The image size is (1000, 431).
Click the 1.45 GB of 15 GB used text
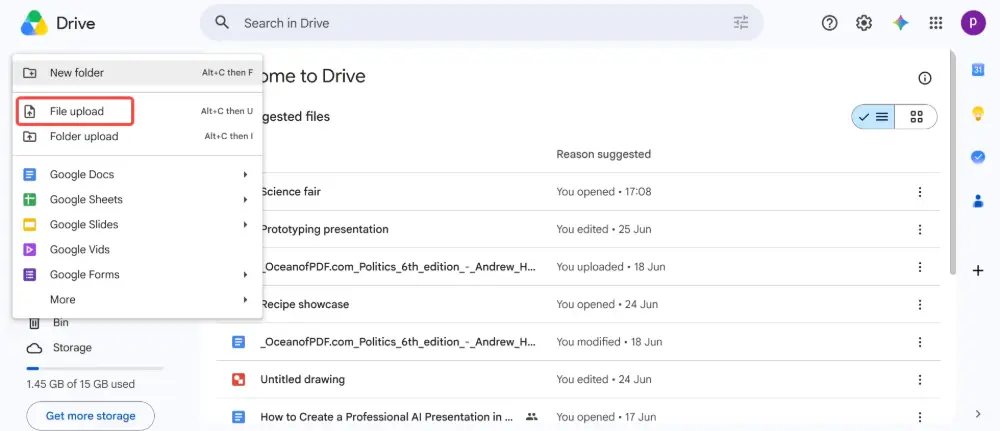click(x=80, y=384)
